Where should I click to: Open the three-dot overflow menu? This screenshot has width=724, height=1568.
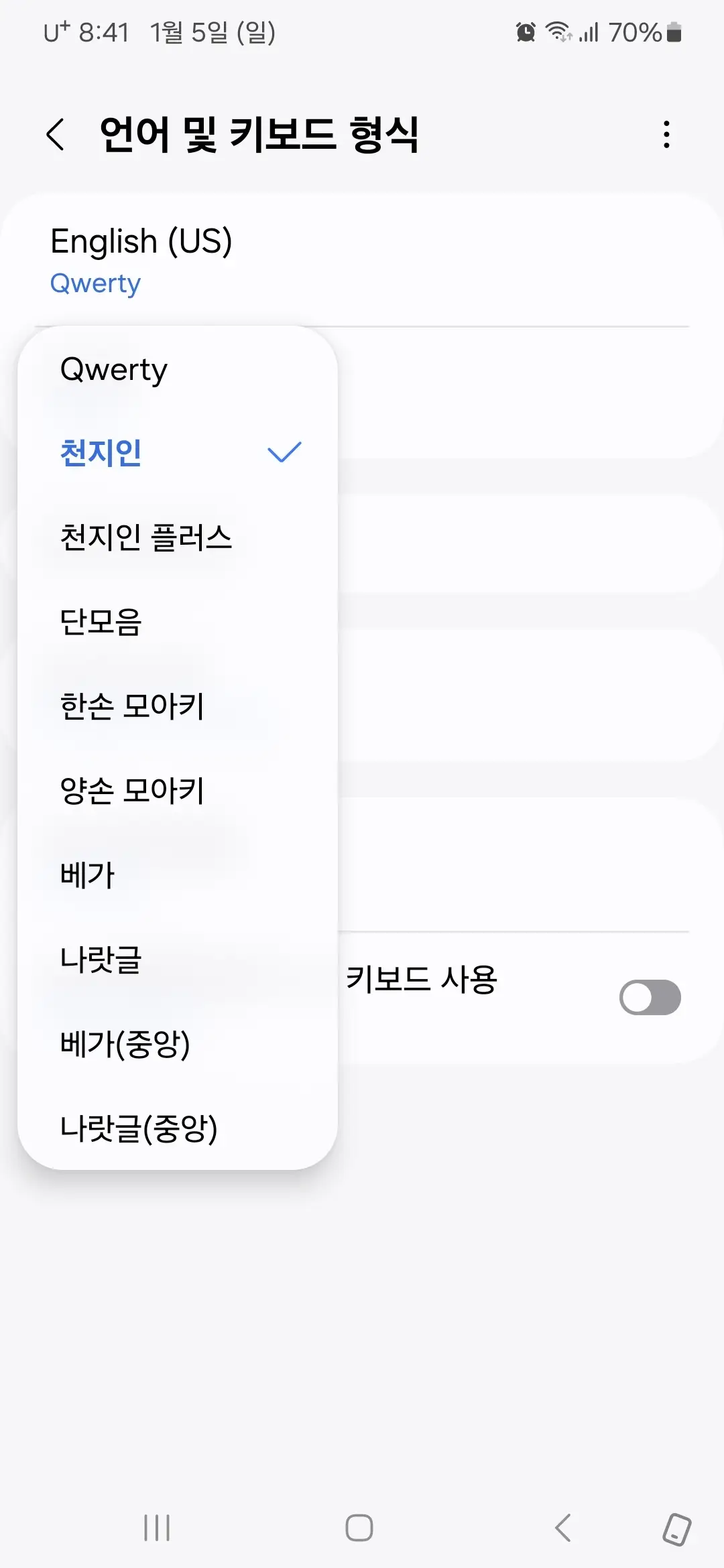point(666,134)
